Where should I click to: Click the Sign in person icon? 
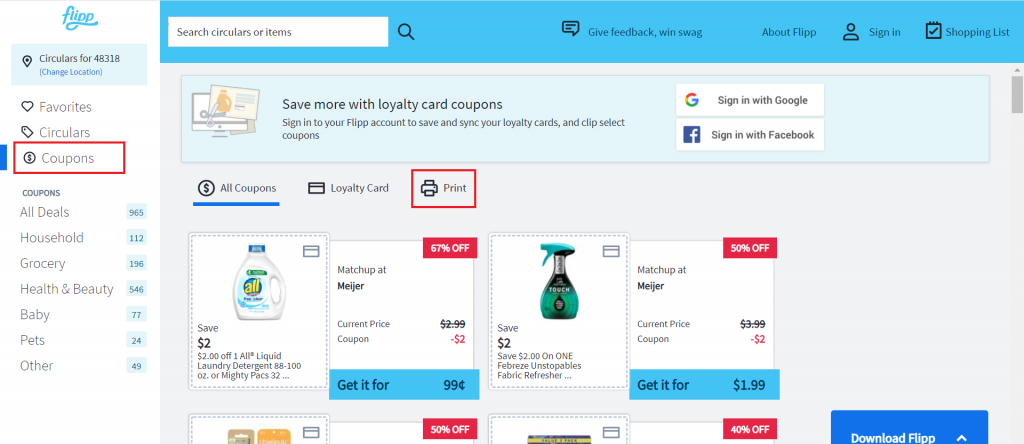[851, 32]
